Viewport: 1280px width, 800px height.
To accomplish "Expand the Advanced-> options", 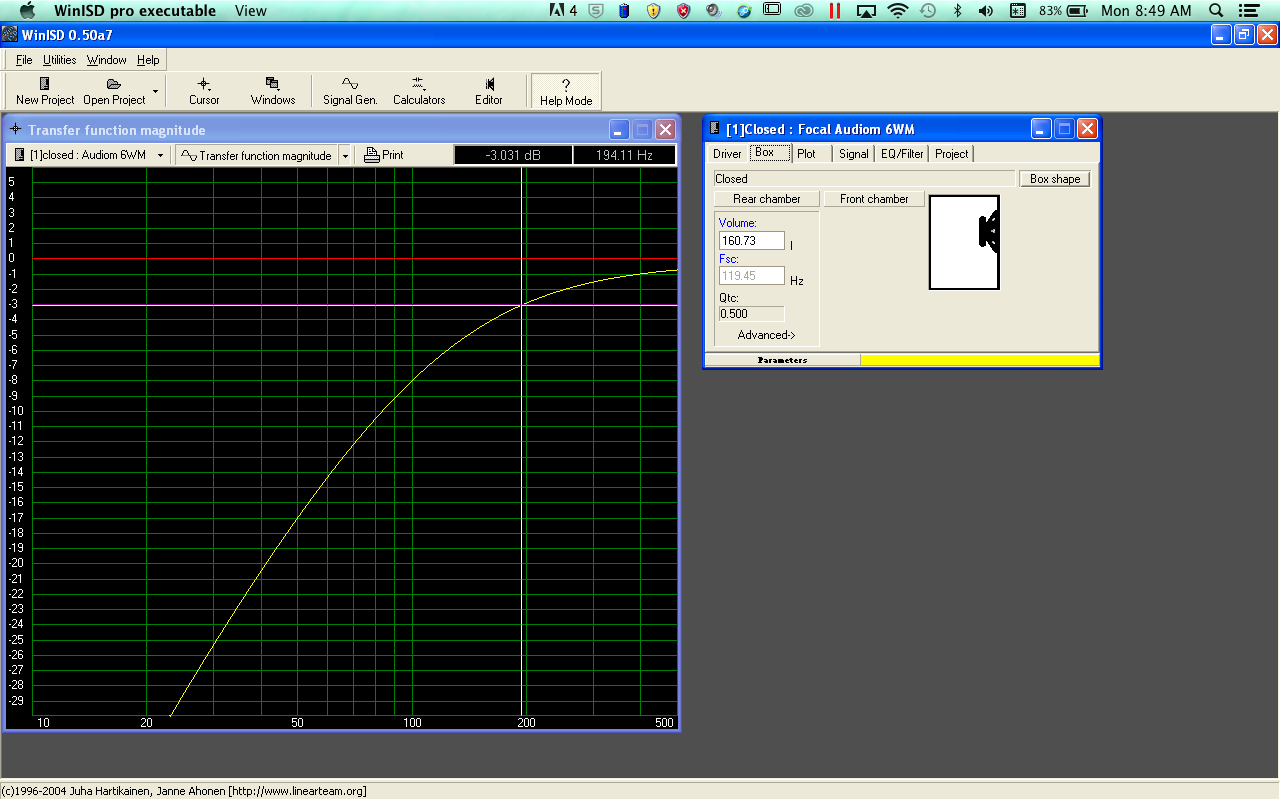I will pos(767,335).
